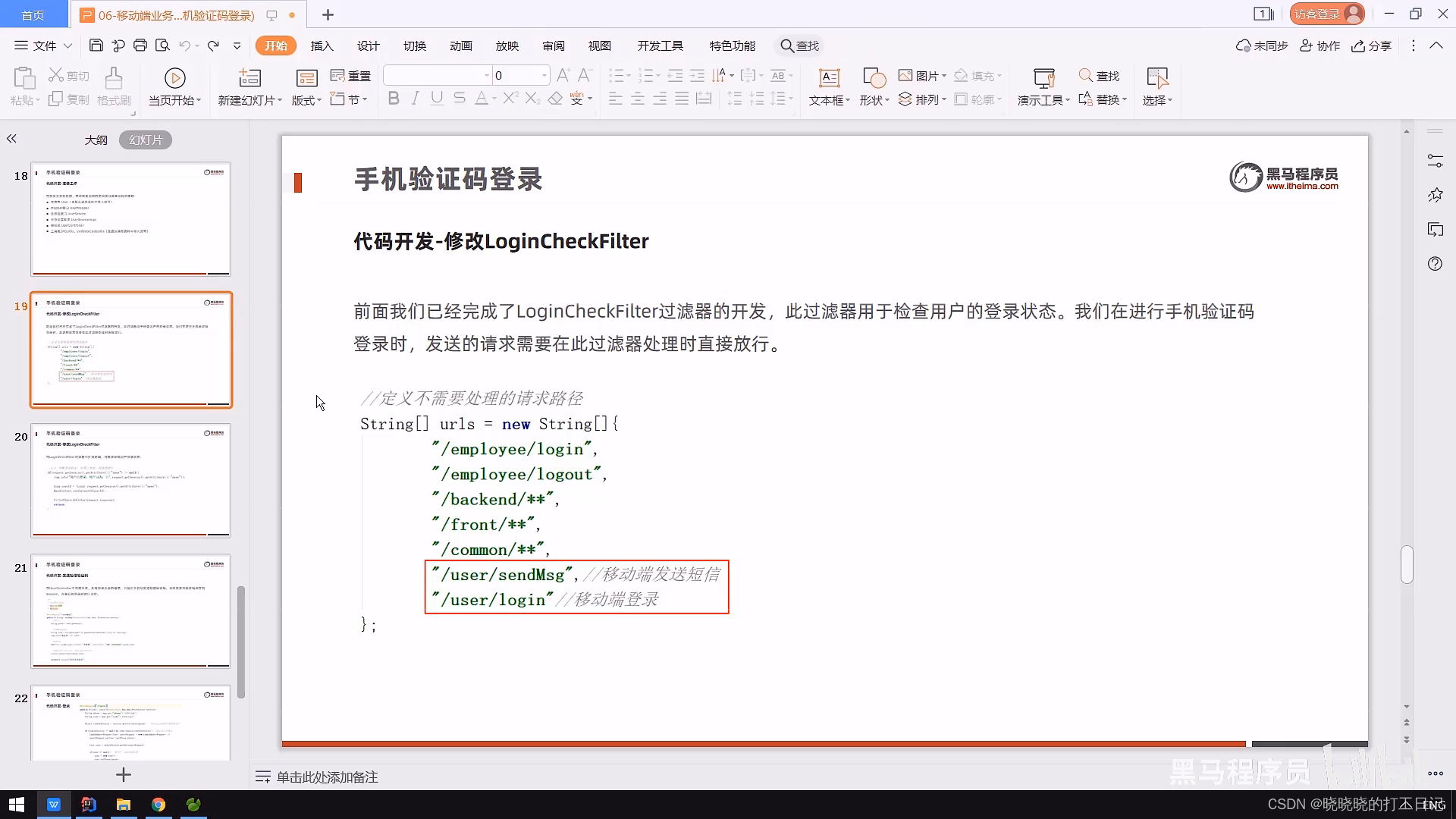
Task: Click the Guest Login (访客登录) button
Action: [x=1326, y=14]
